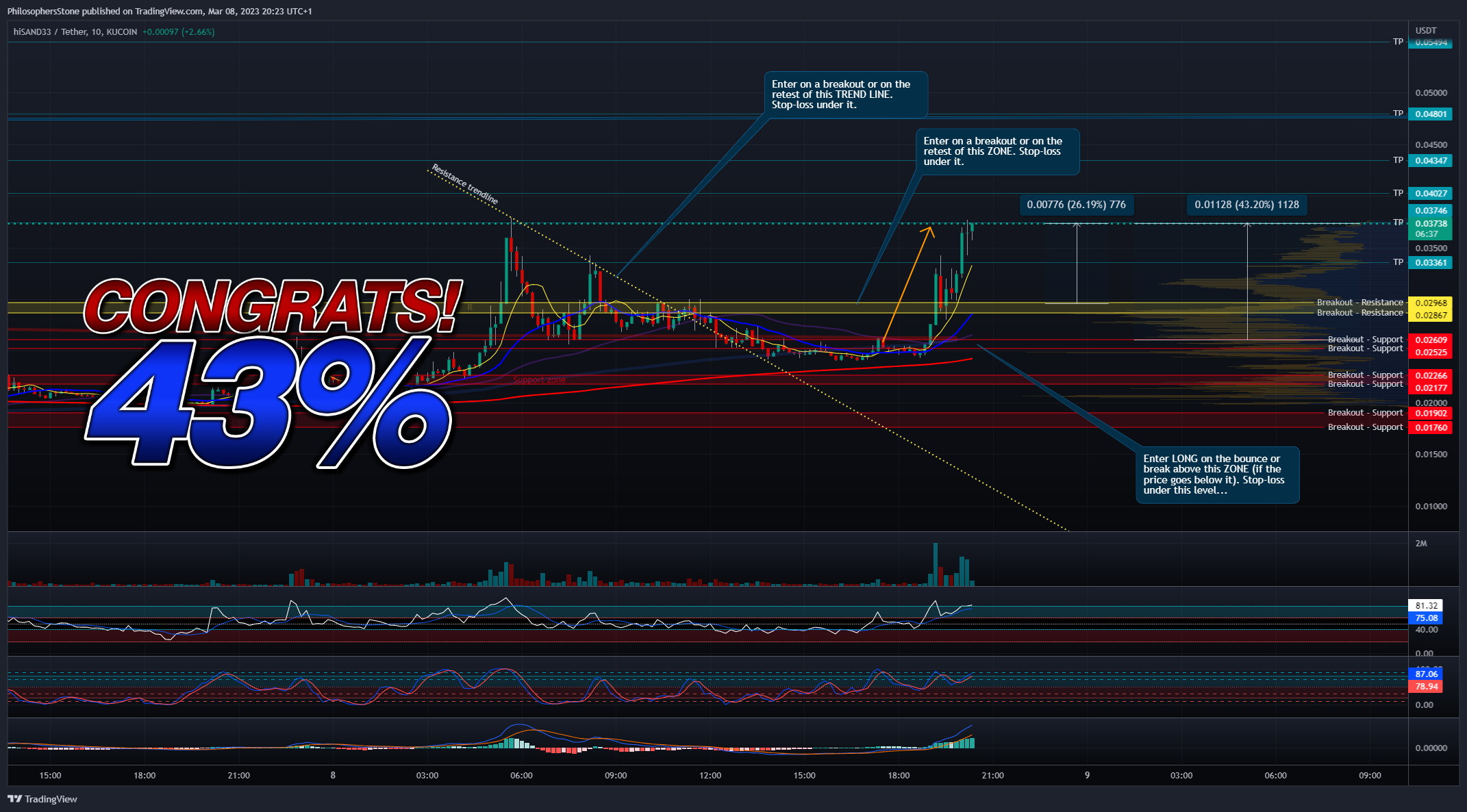Click the 0.05000 price axis tick
Image resolution: width=1467 pixels, height=812 pixels.
coord(1431,93)
